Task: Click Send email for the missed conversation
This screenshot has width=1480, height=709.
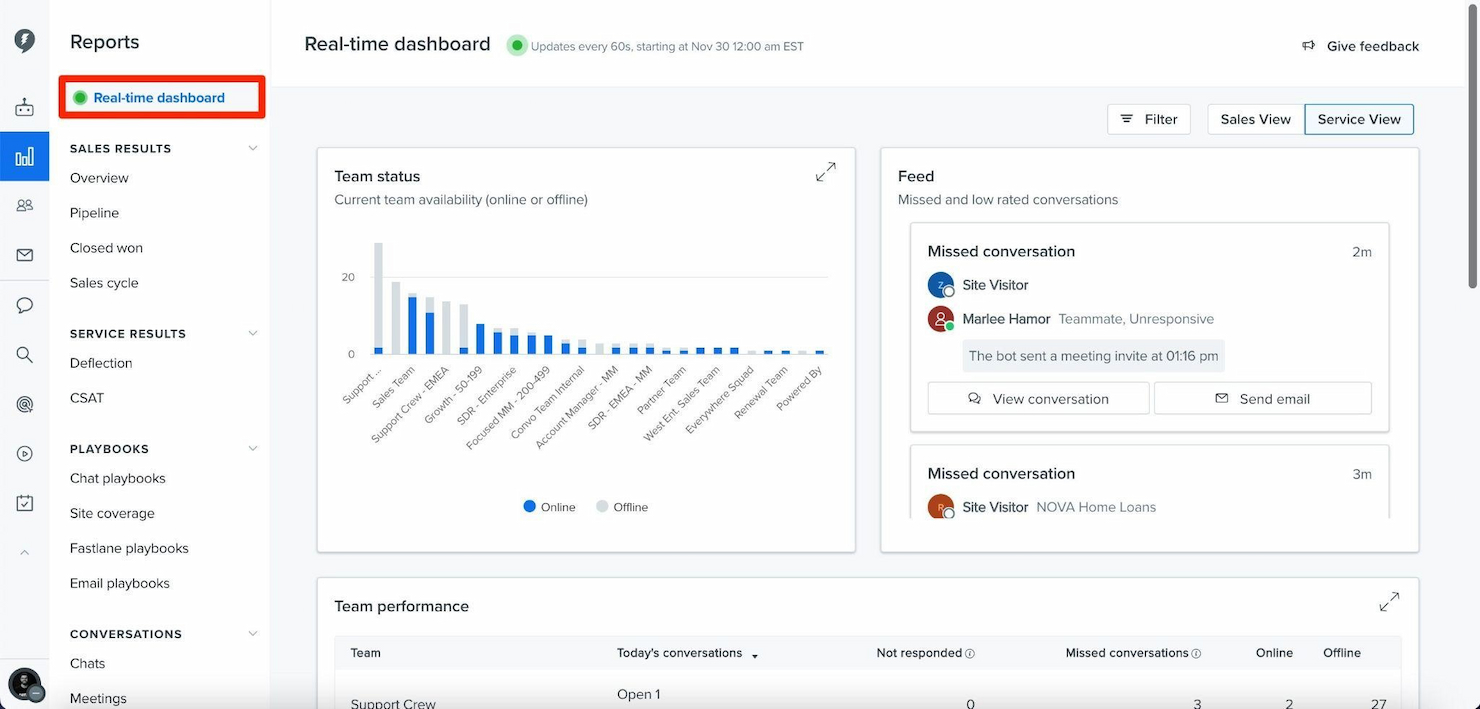Action: click(1262, 398)
